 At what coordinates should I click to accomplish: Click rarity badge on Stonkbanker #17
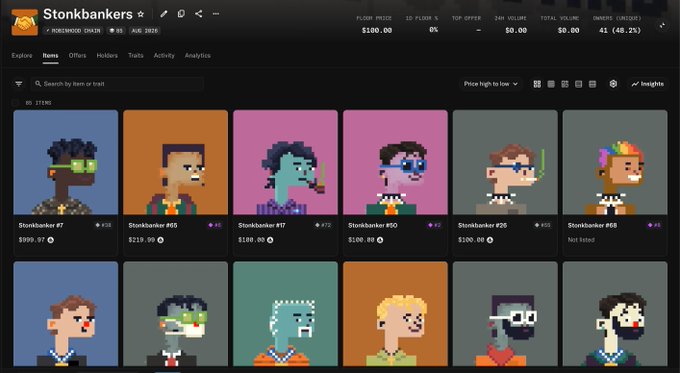click(x=323, y=225)
